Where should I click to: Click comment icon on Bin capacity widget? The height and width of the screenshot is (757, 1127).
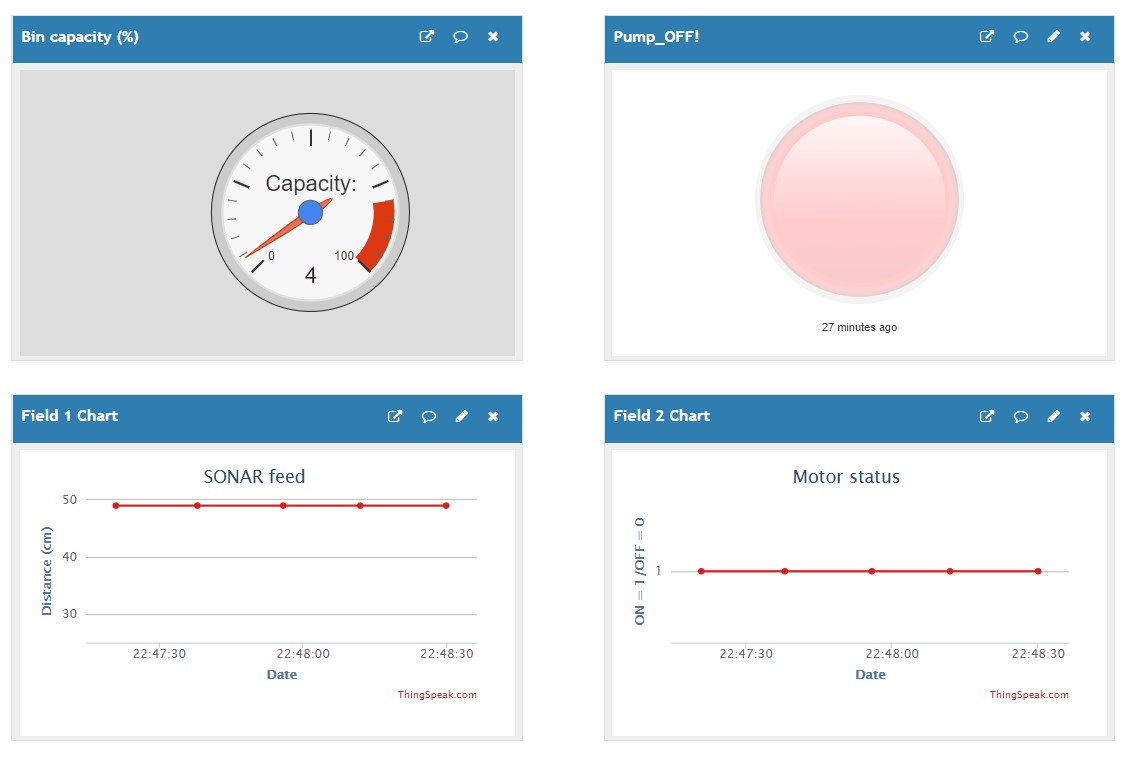pos(460,37)
